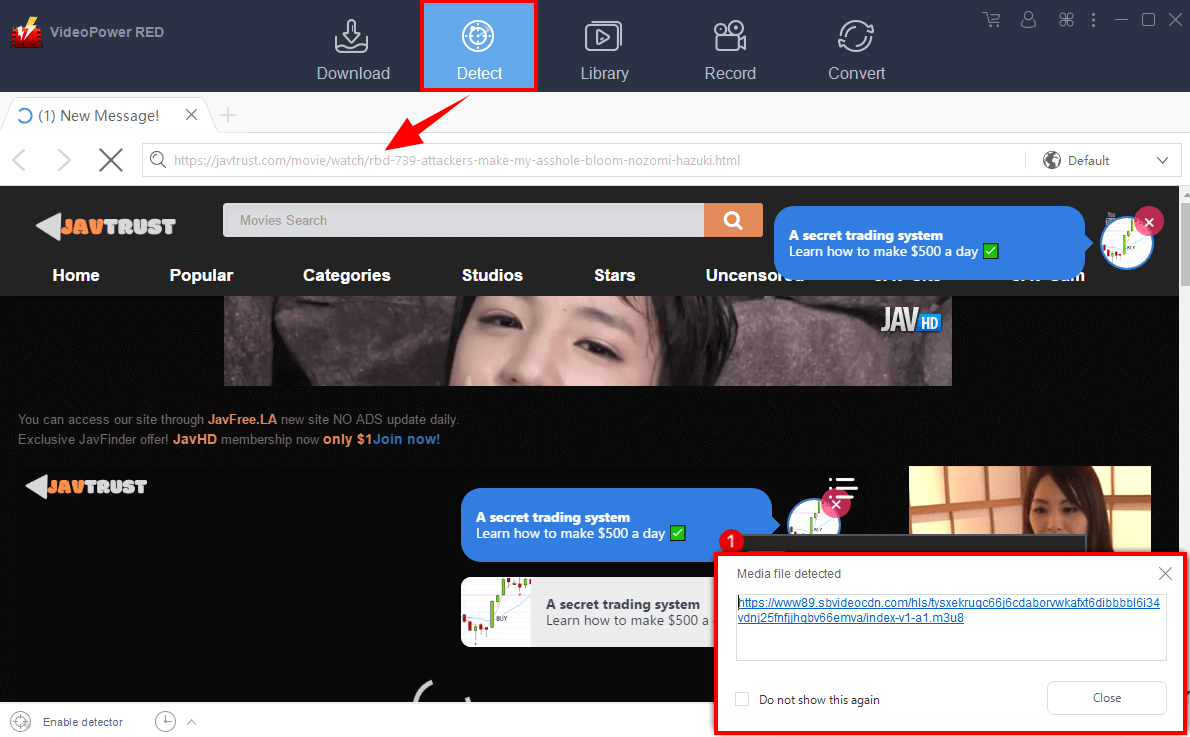This screenshot has width=1190, height=737.
Task: Dismiss Media file detected popup with X
Action: click(x=1165, y=574)
